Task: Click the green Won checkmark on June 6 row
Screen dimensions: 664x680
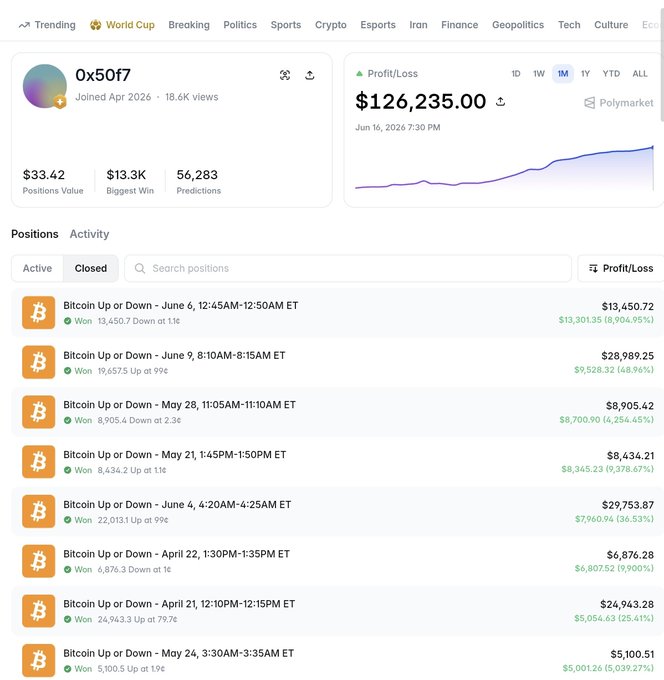Action: [x=67, y=321]
